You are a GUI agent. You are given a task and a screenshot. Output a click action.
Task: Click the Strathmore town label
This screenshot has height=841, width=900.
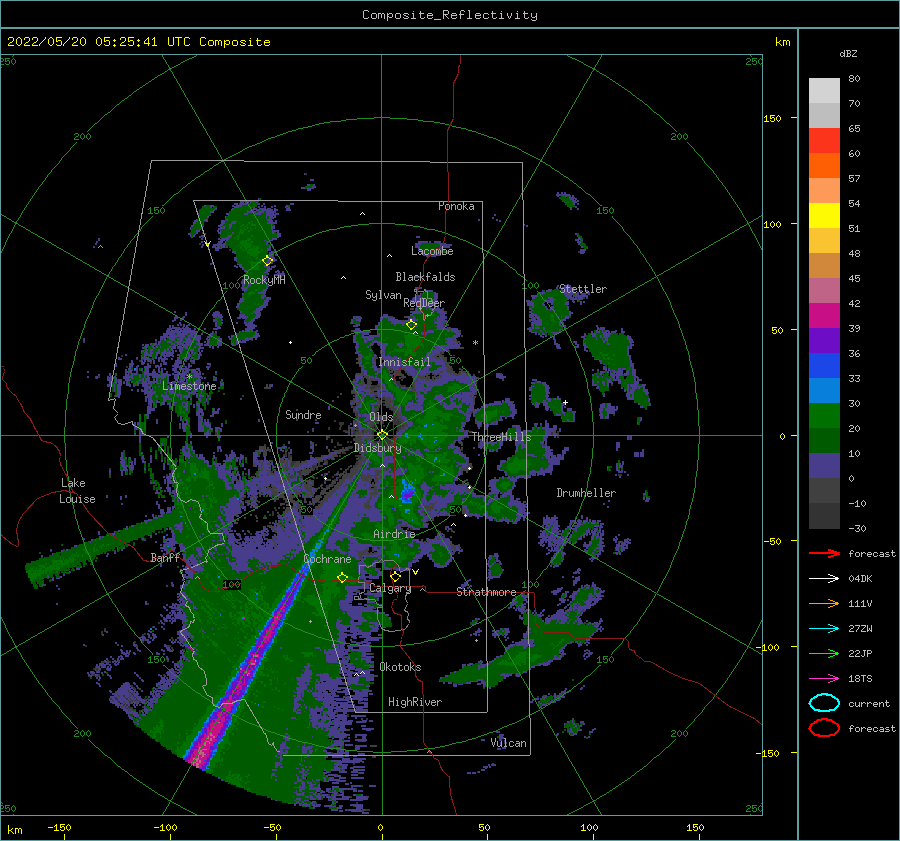coord(486,592)
